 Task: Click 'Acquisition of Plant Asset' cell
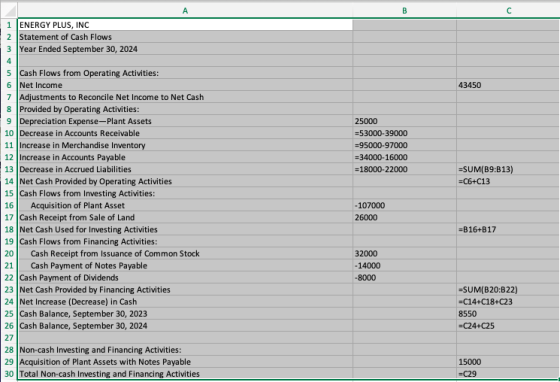pyautogui.click(x=185, y=206)
